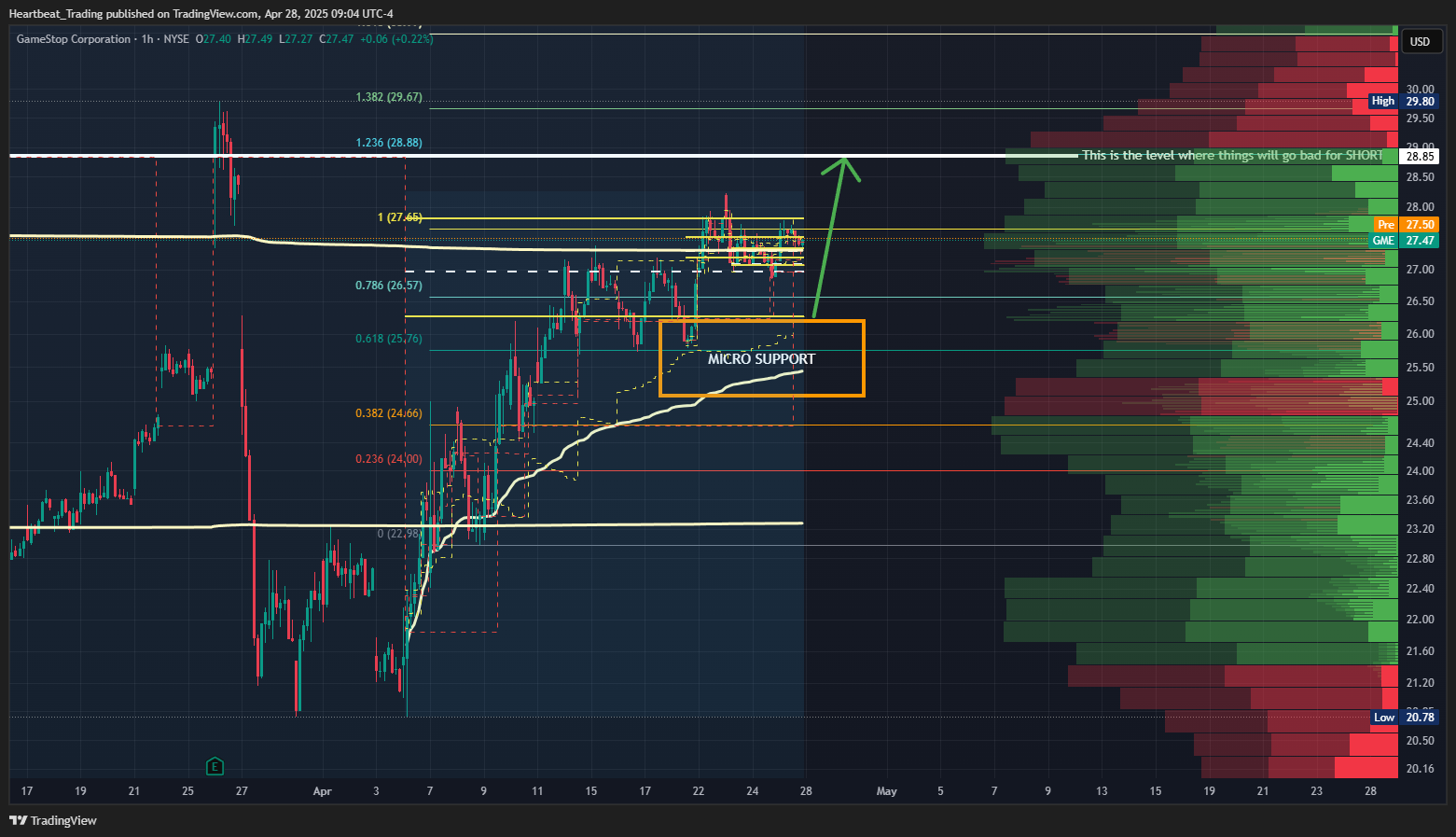Click the 27 date on the time axis
Screen dimensions: 1456x837
coord(242,791)
